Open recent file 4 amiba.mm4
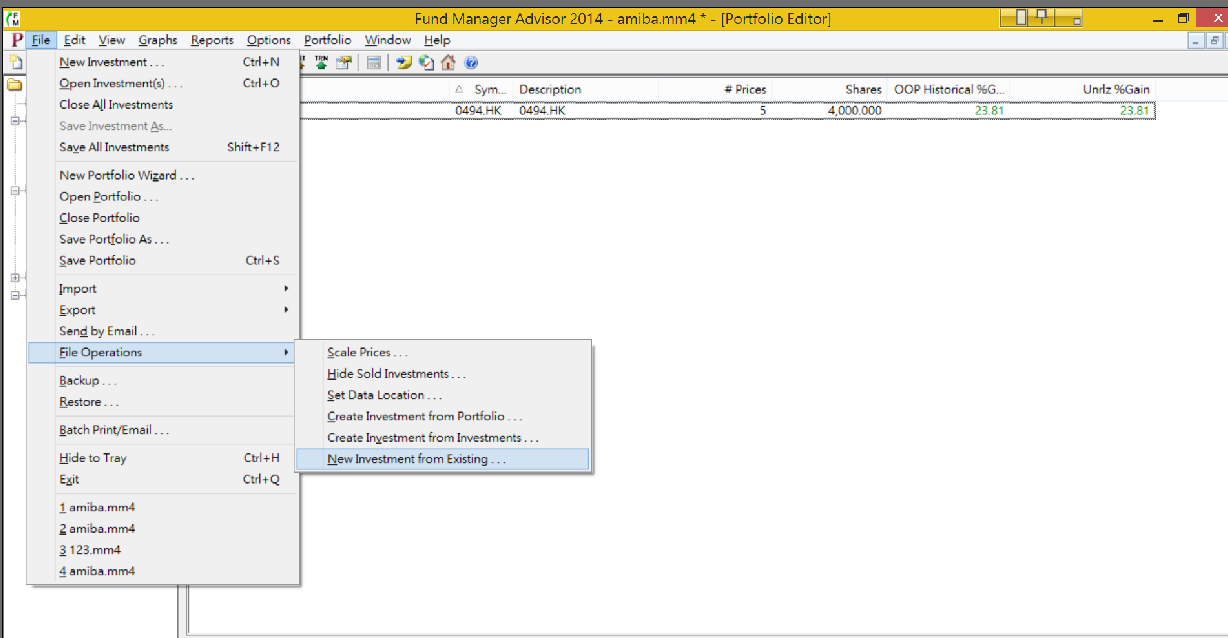 click(163, 571)
